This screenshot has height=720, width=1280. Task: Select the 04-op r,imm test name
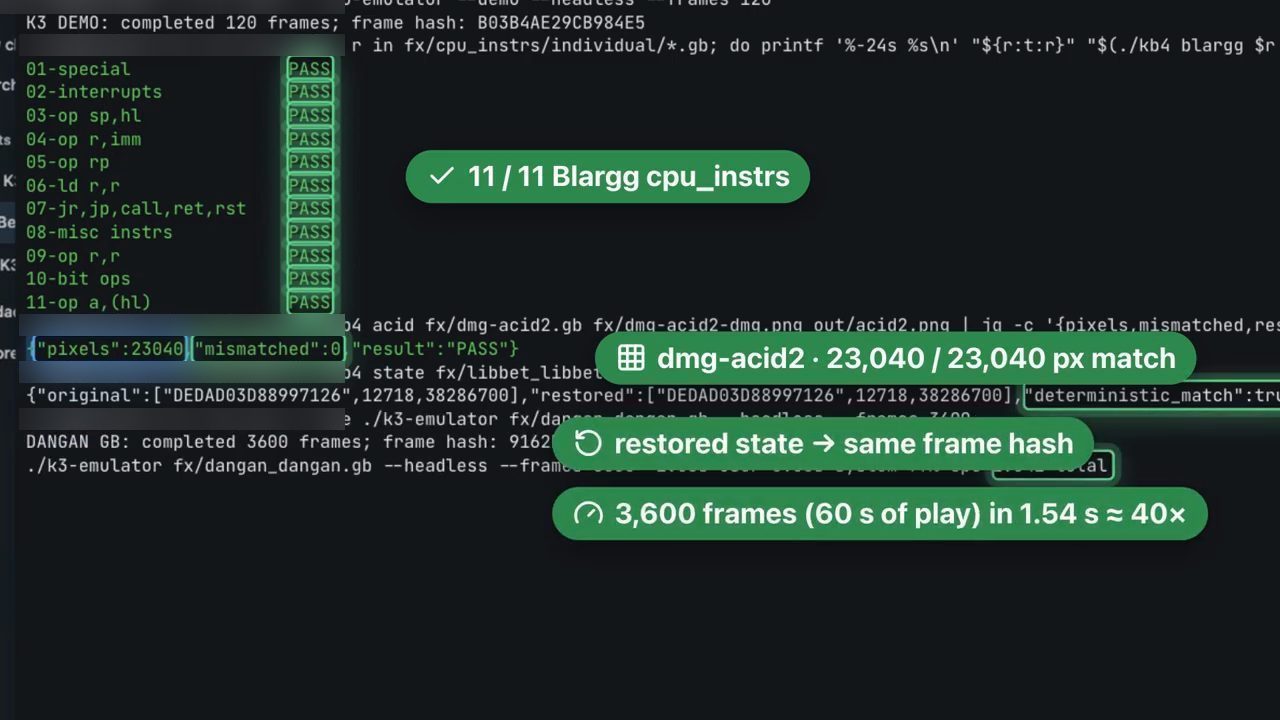(83, 139)
